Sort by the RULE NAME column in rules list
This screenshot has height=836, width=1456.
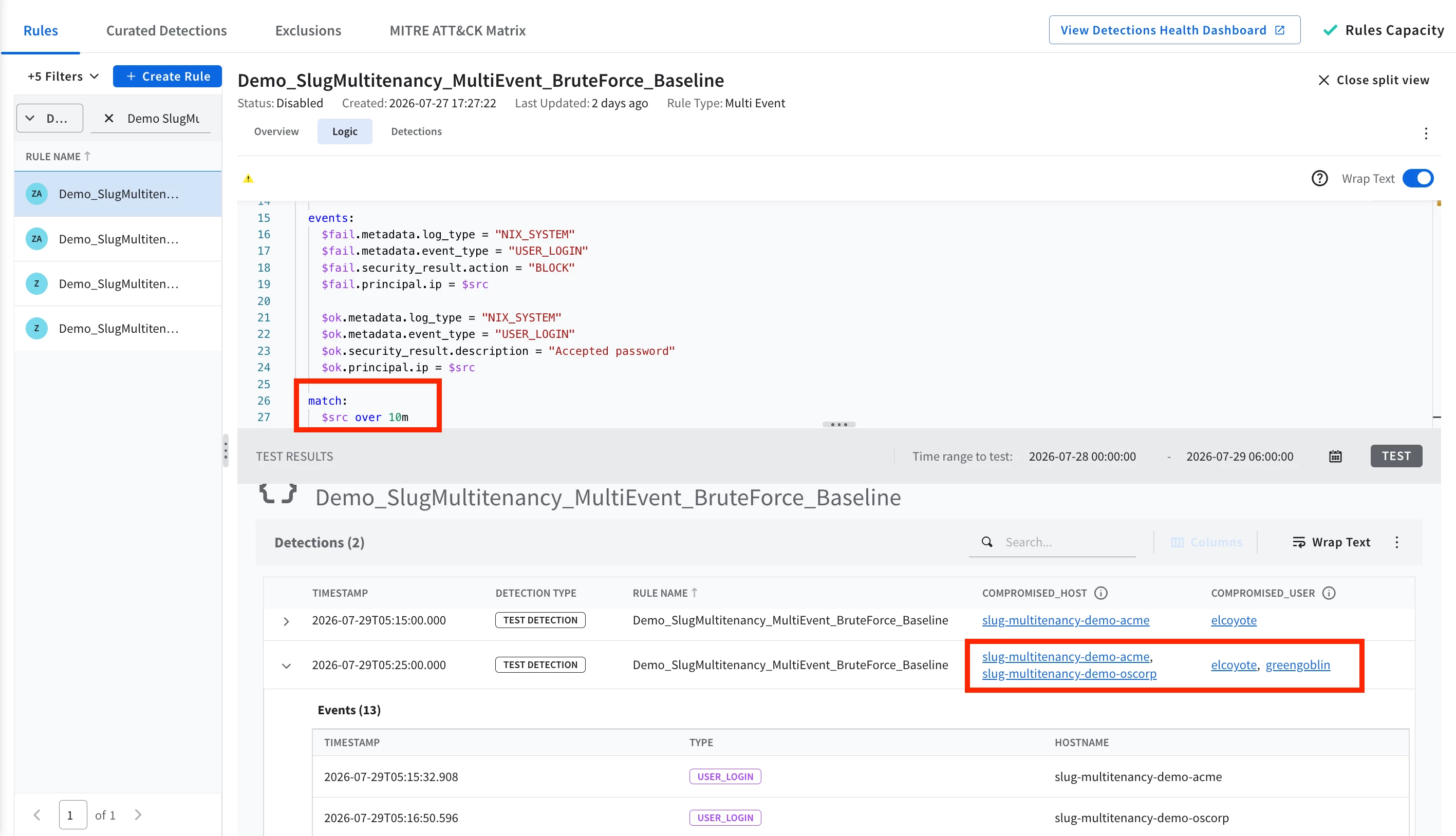tap(58, 156)
